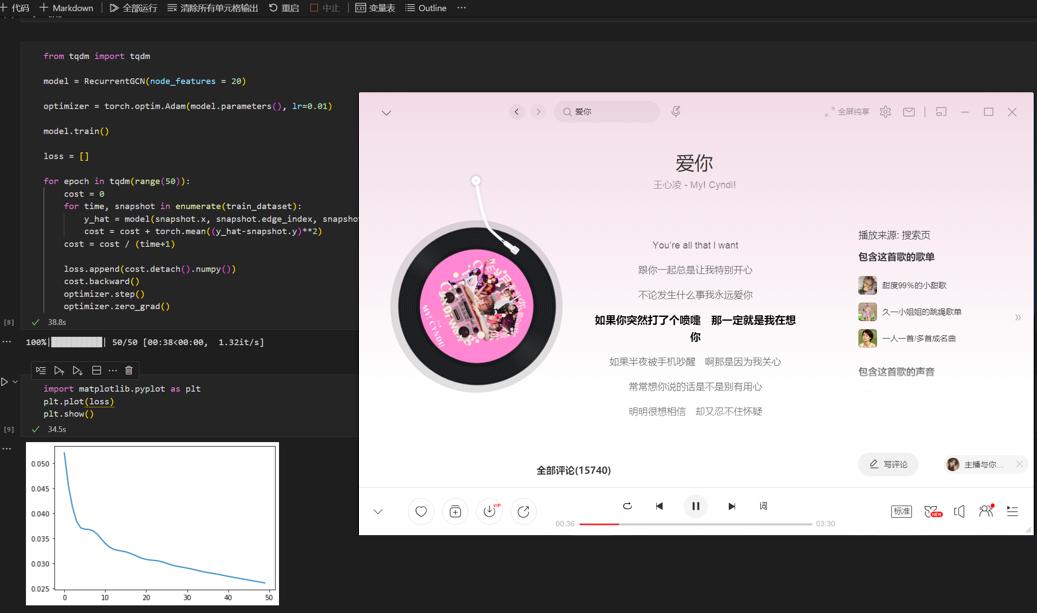Start listen-to-identify microphone icon
This screenshot has height=613, width=1037.
[675, 111]
